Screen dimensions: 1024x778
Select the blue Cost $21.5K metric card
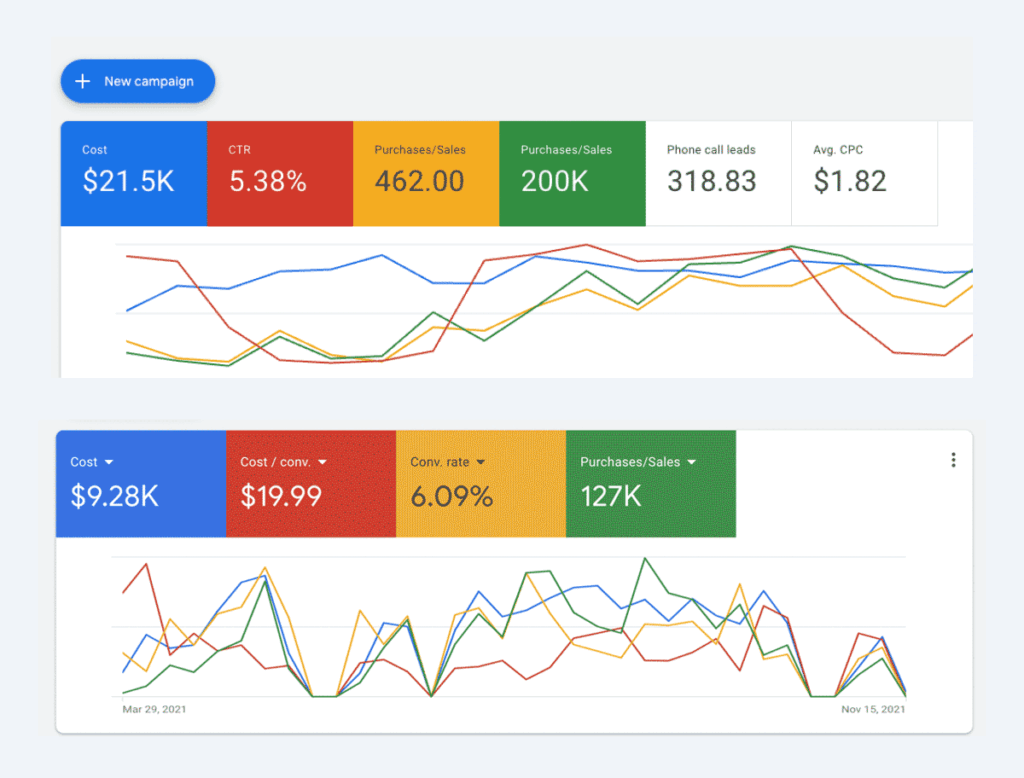[134, 173]
